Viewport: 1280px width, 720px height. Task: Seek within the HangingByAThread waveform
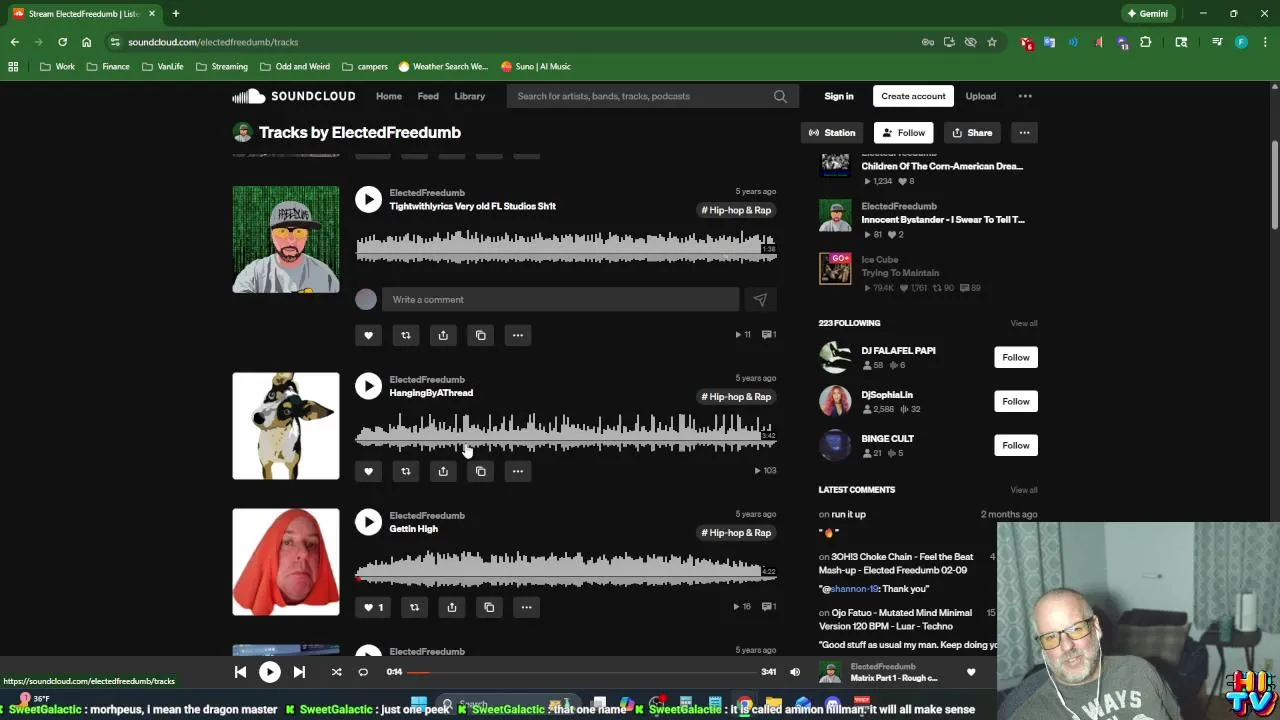pyautogui.click(x=565, y=433)
